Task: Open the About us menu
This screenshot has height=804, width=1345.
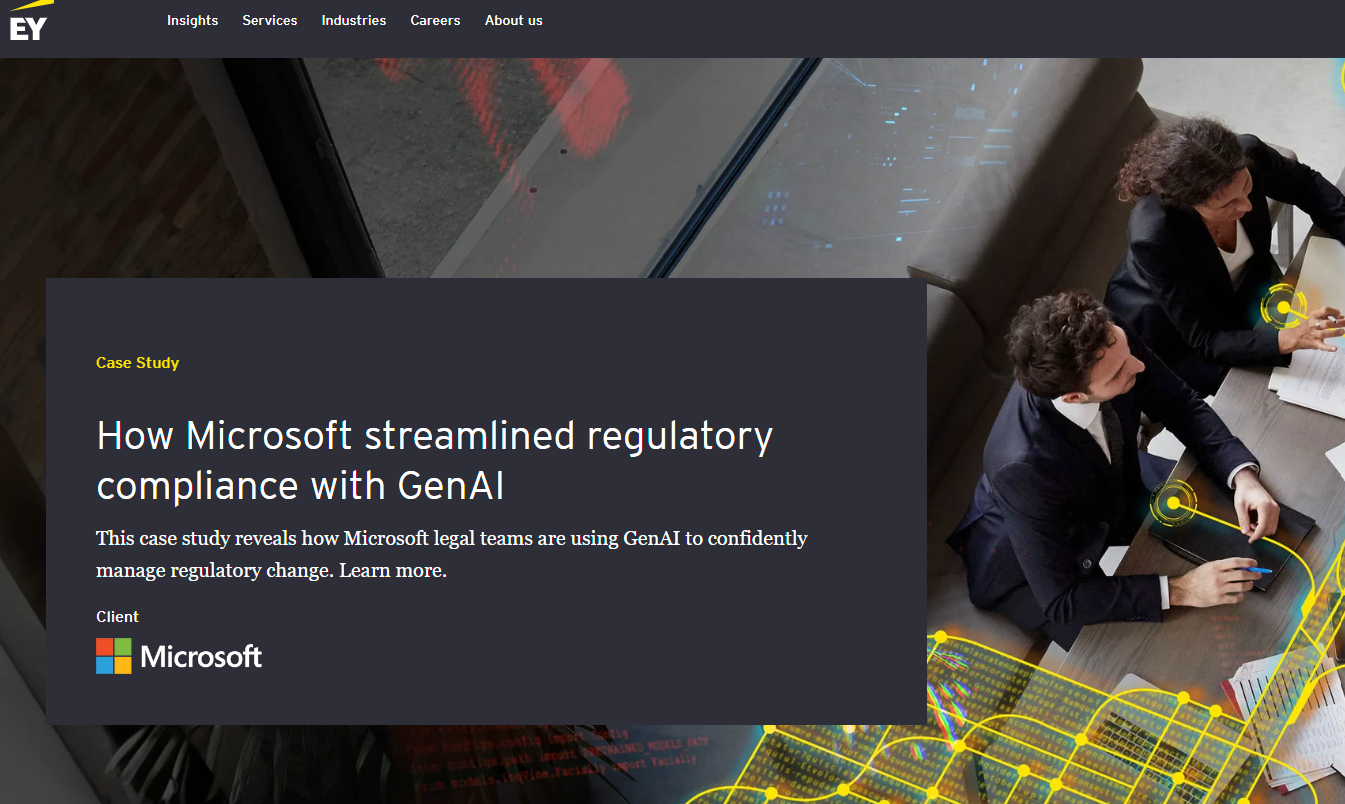Action: tap(513, 20)
